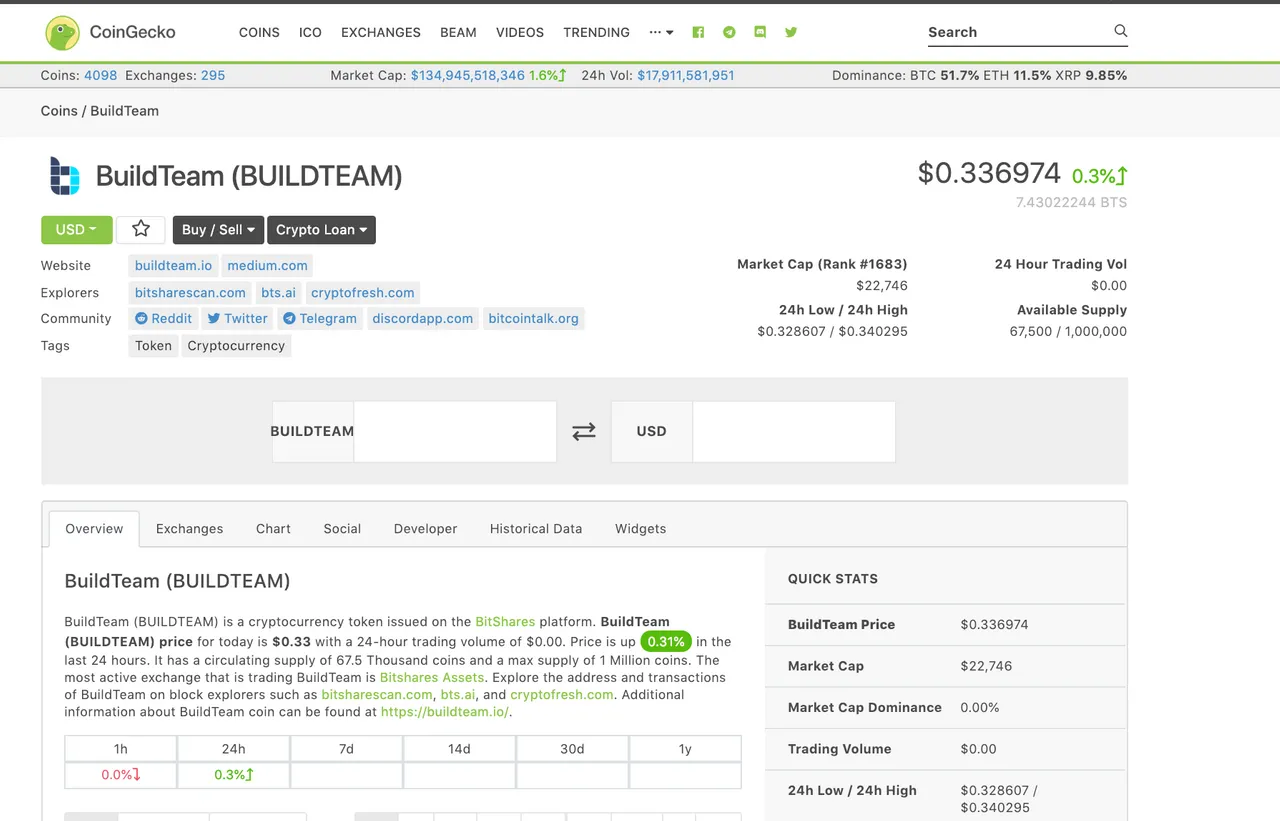This screenshot has height=821, width=1280.
Task: Swap currencies with the arrows icon
Action: [x=584, y=431]
